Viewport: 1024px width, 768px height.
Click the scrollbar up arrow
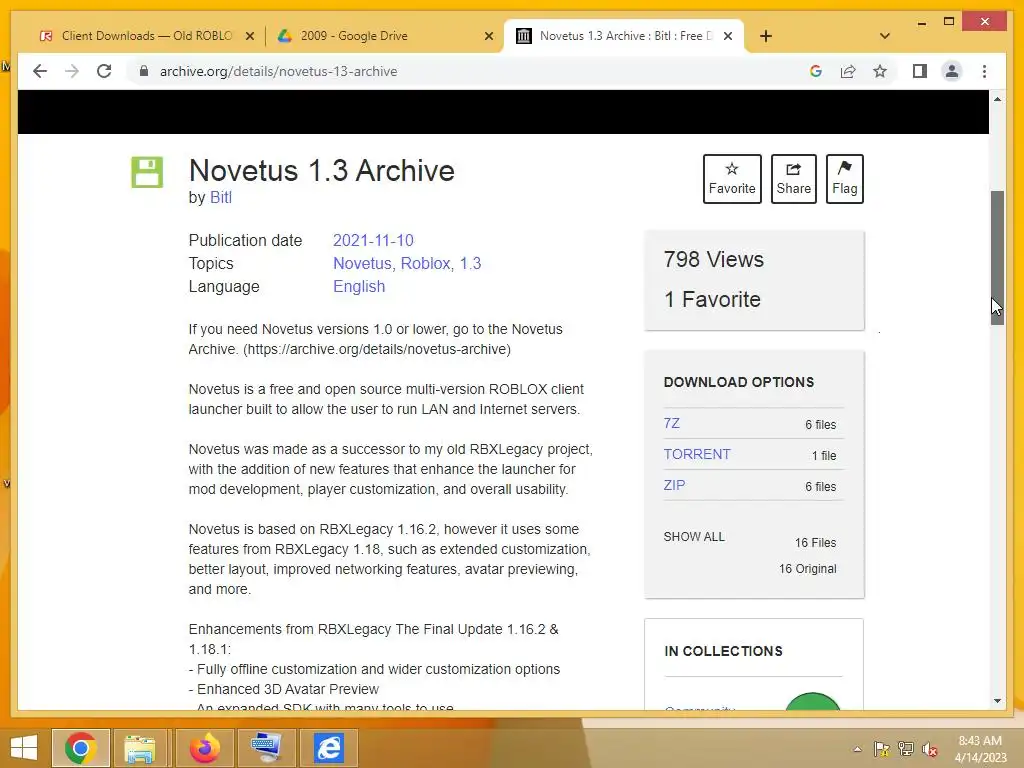tap(997, 99)
